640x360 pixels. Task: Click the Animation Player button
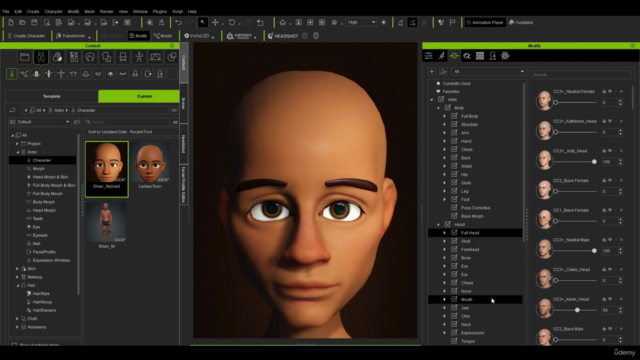coord(485,22)
